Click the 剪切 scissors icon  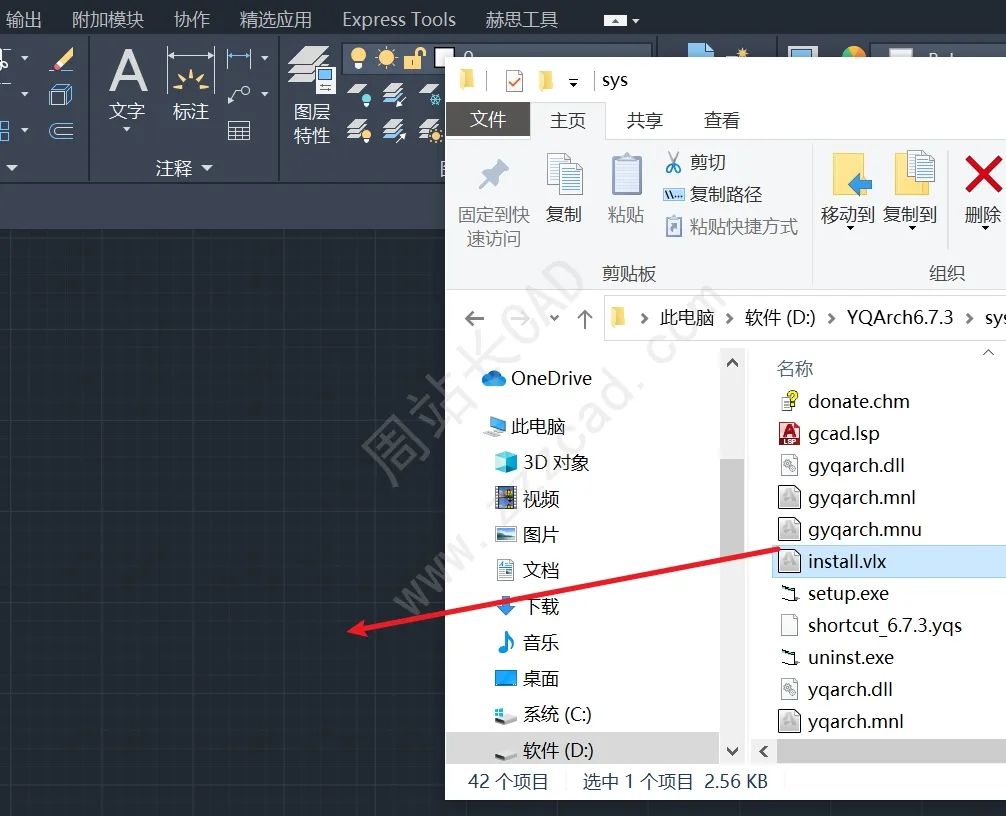(x=674, y=162)
